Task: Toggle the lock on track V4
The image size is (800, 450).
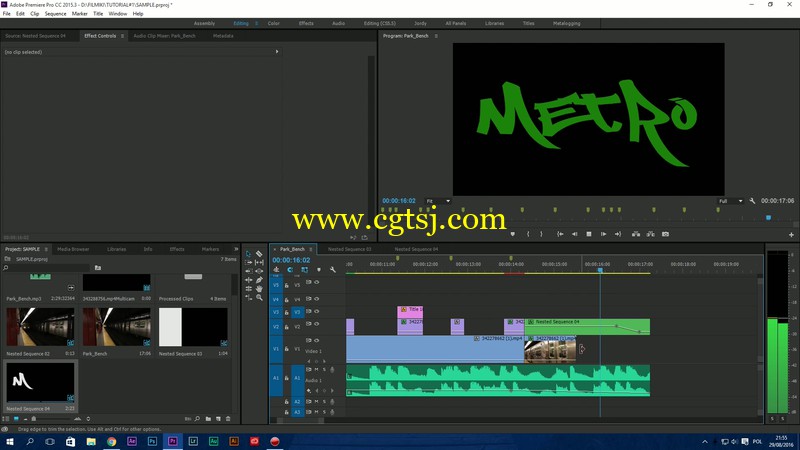Action: [287, 300]
